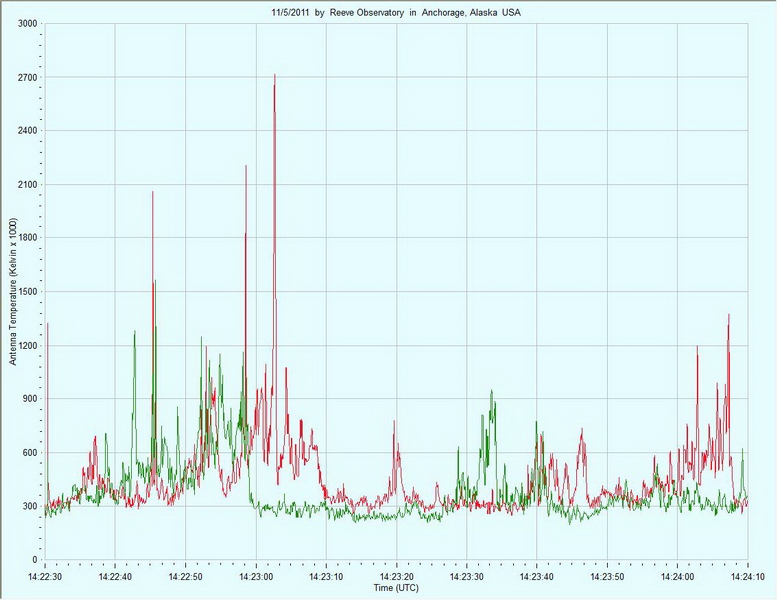Click the 14:23:30 time tick label
This screenshot has width=777, height=600.
click(467, 577)
